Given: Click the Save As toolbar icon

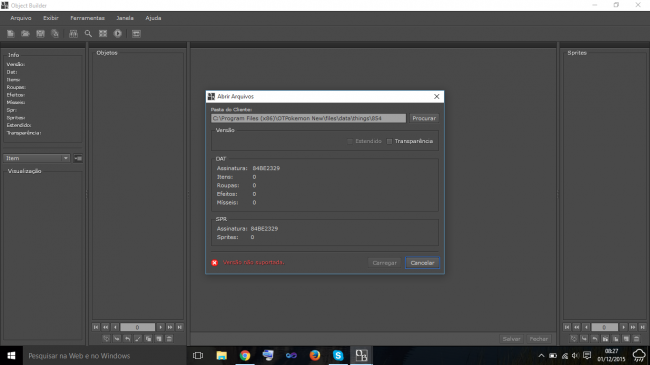Looking at the screenshot, I should (x=55, y=34).
